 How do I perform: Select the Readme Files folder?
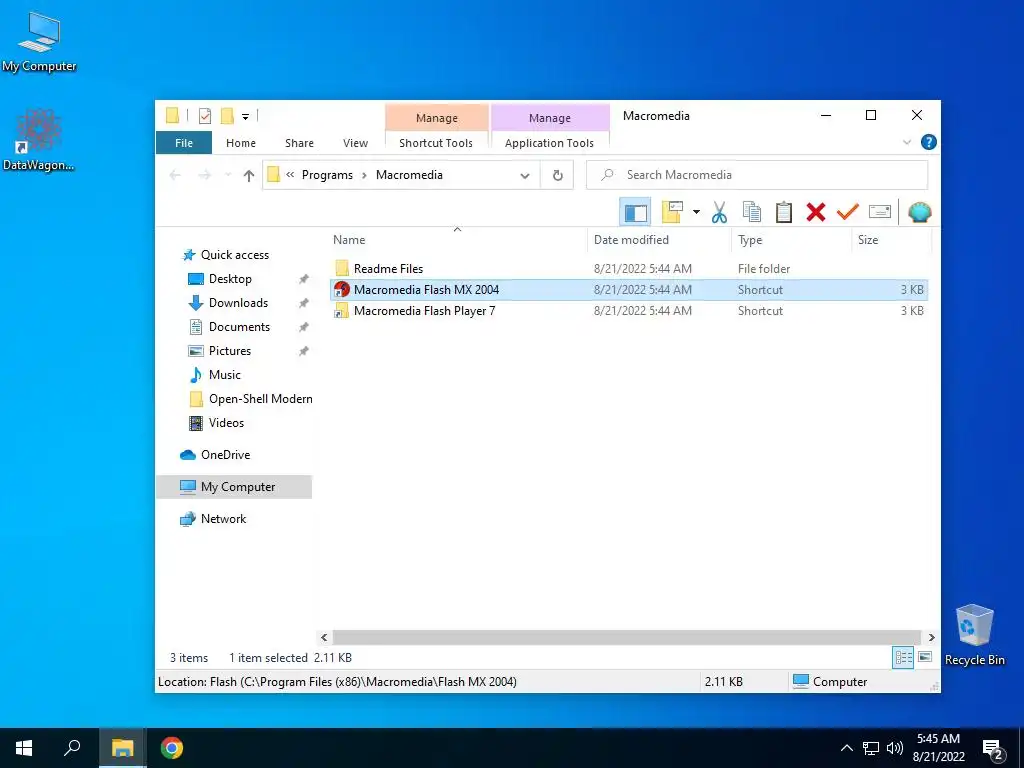388,268
